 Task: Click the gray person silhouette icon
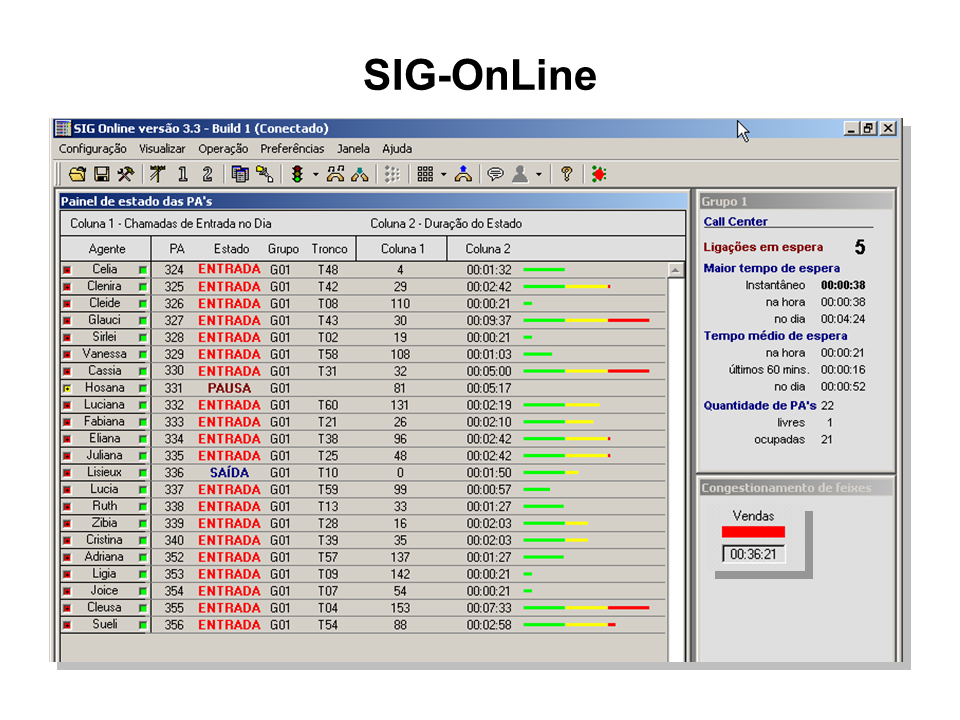[x=520, y=174]
